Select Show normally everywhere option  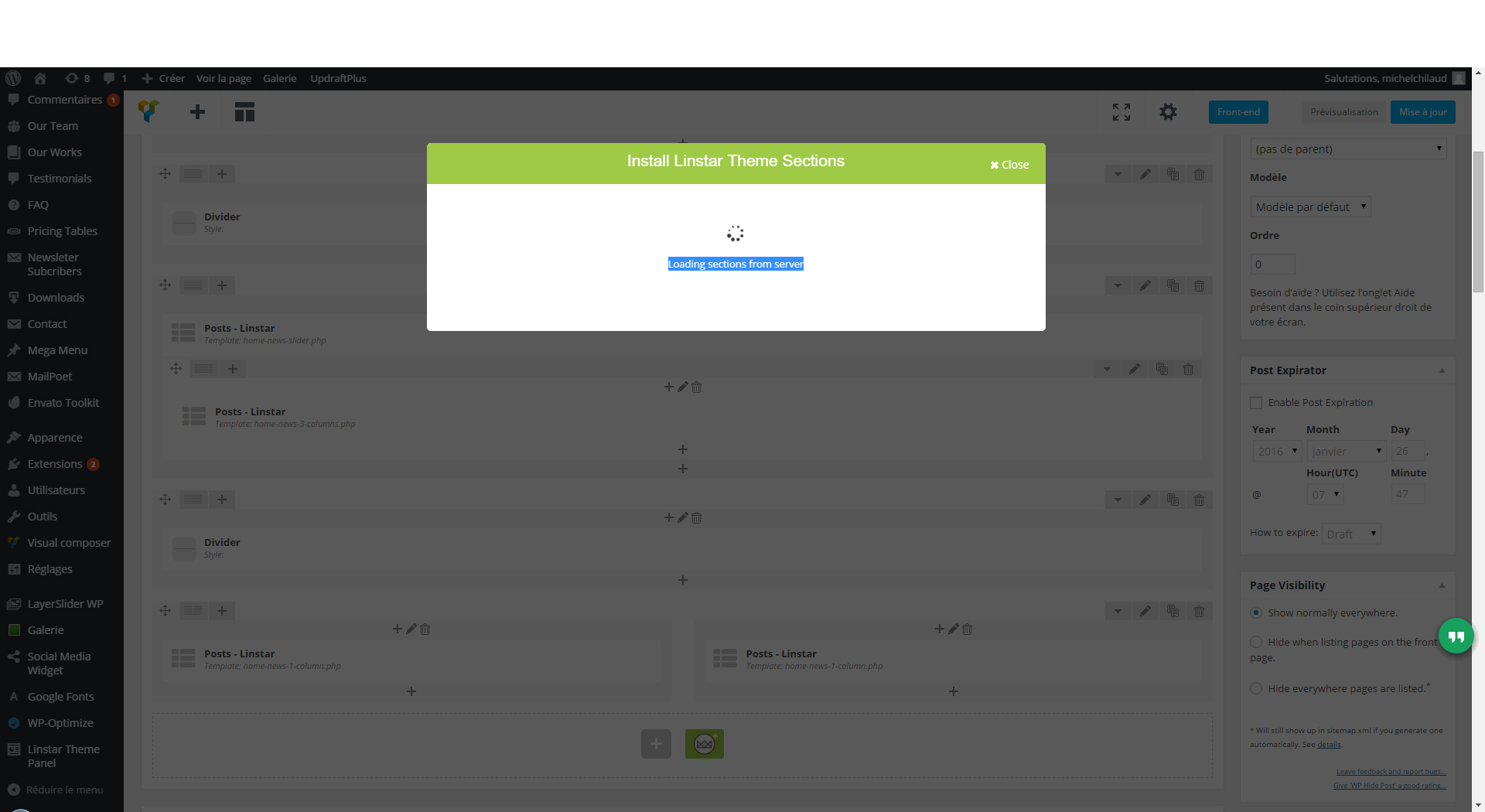[1256, 612]
